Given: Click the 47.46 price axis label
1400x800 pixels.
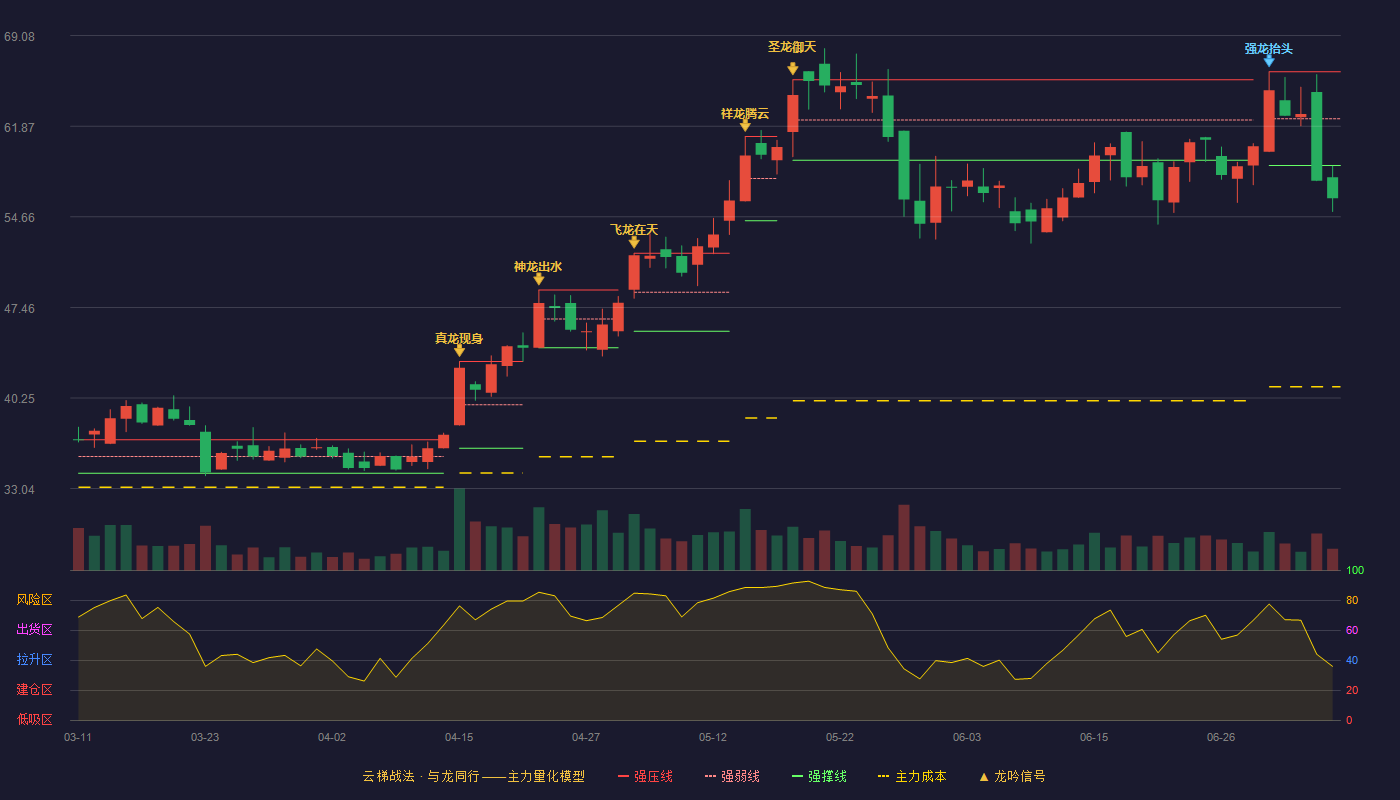Looking at the screenshot, I should pos(19,309).
